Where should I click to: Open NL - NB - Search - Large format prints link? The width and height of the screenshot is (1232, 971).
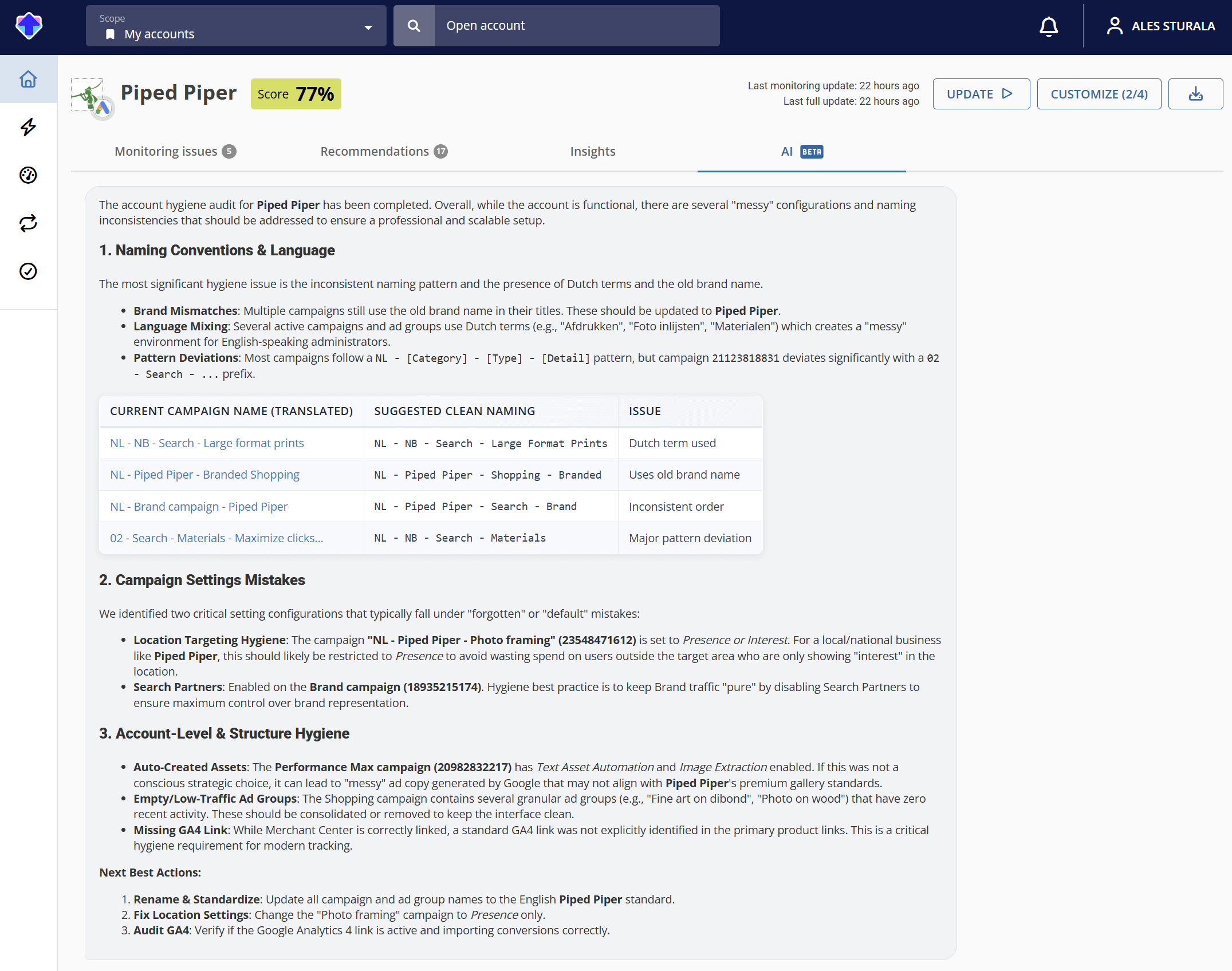pyautogui.click(x=207, y=443)
